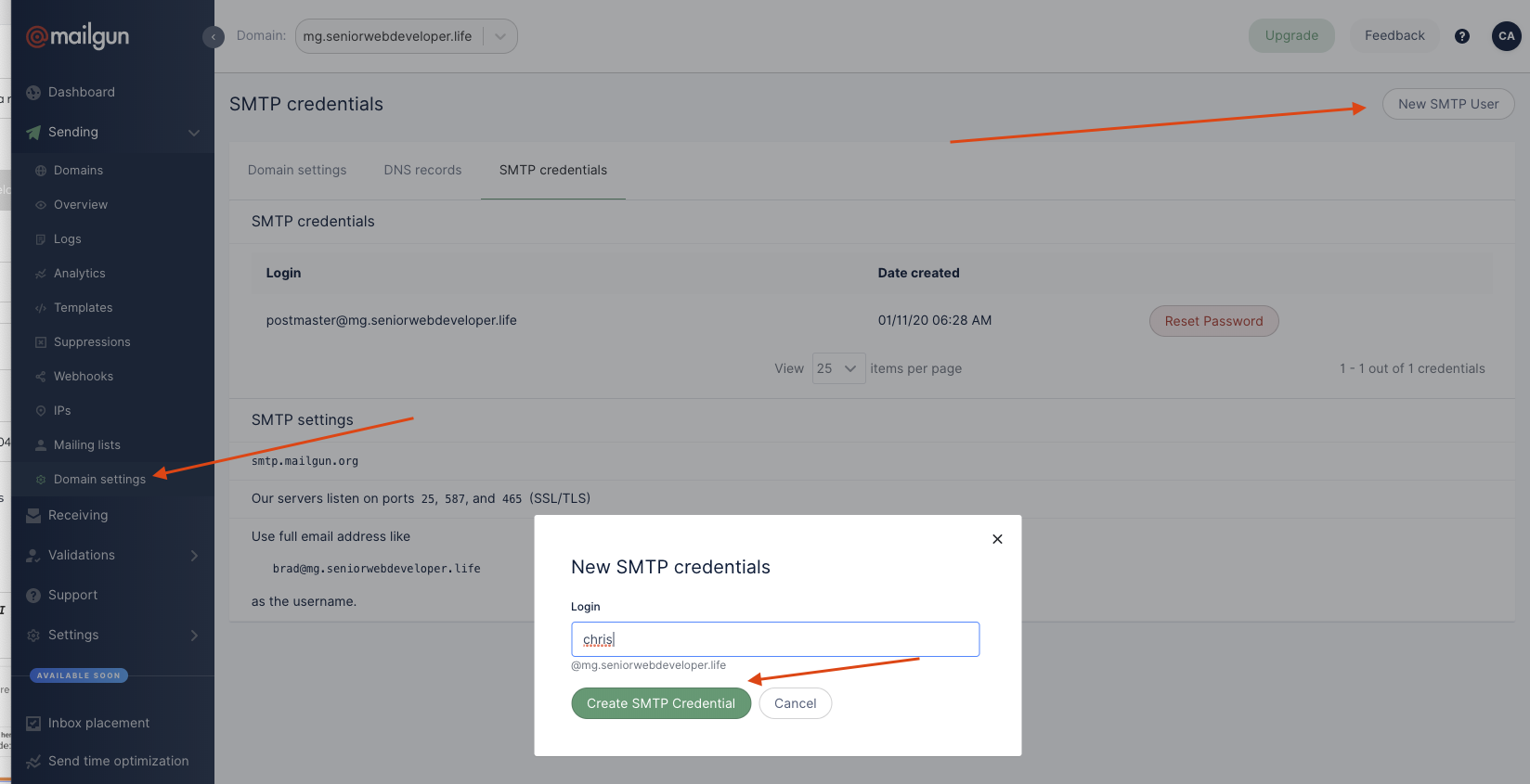Click the Webhooks icon
Screen dimensions: 1530x784
tap(41, 377)
